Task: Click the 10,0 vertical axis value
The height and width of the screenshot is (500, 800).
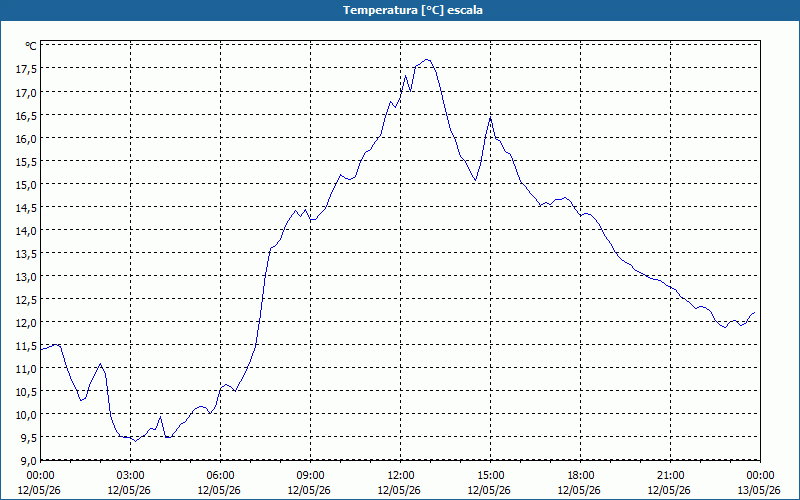Action: point(26,414)
